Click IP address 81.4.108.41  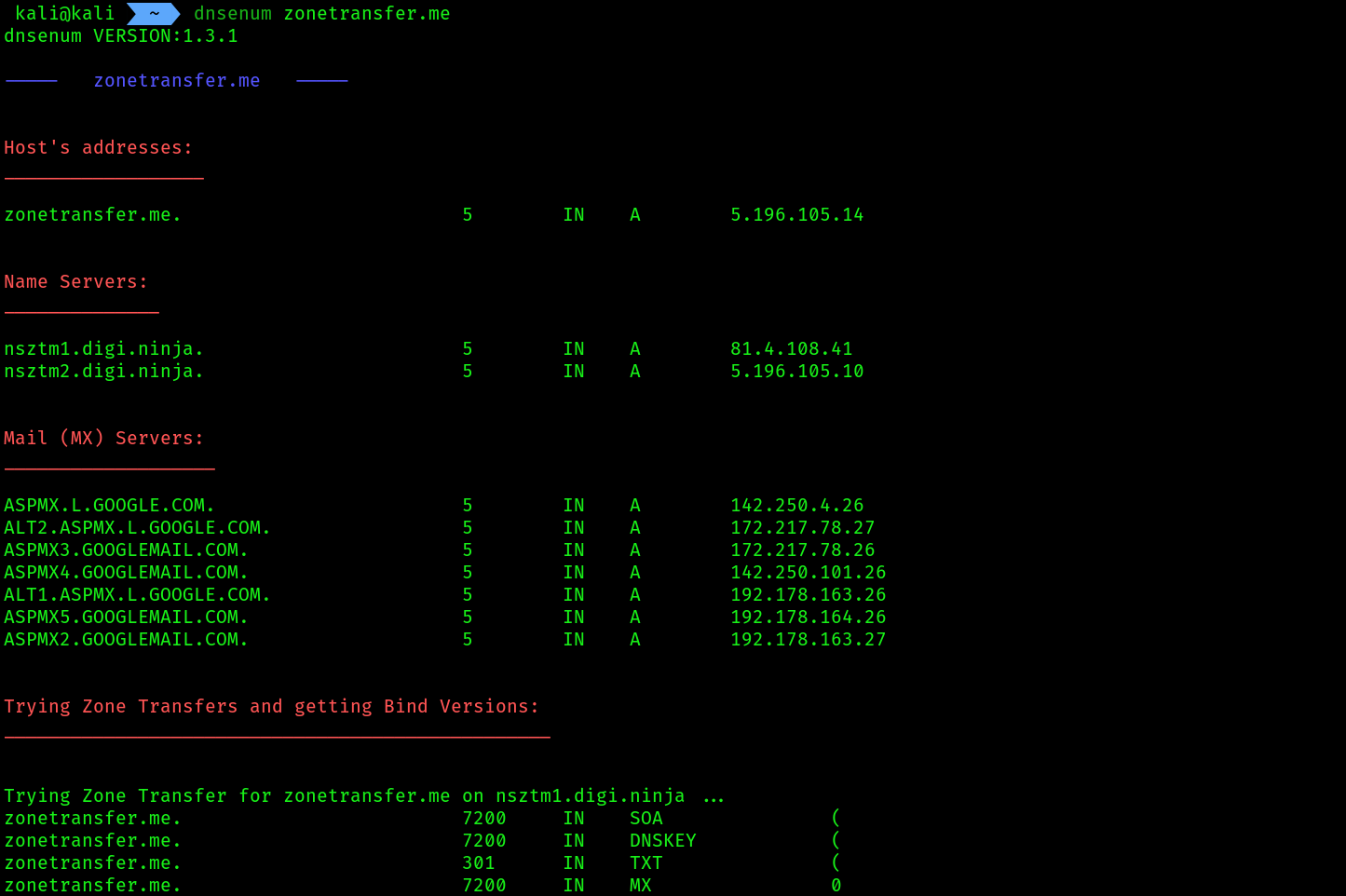pyautogui.click(x=792, y=349)
